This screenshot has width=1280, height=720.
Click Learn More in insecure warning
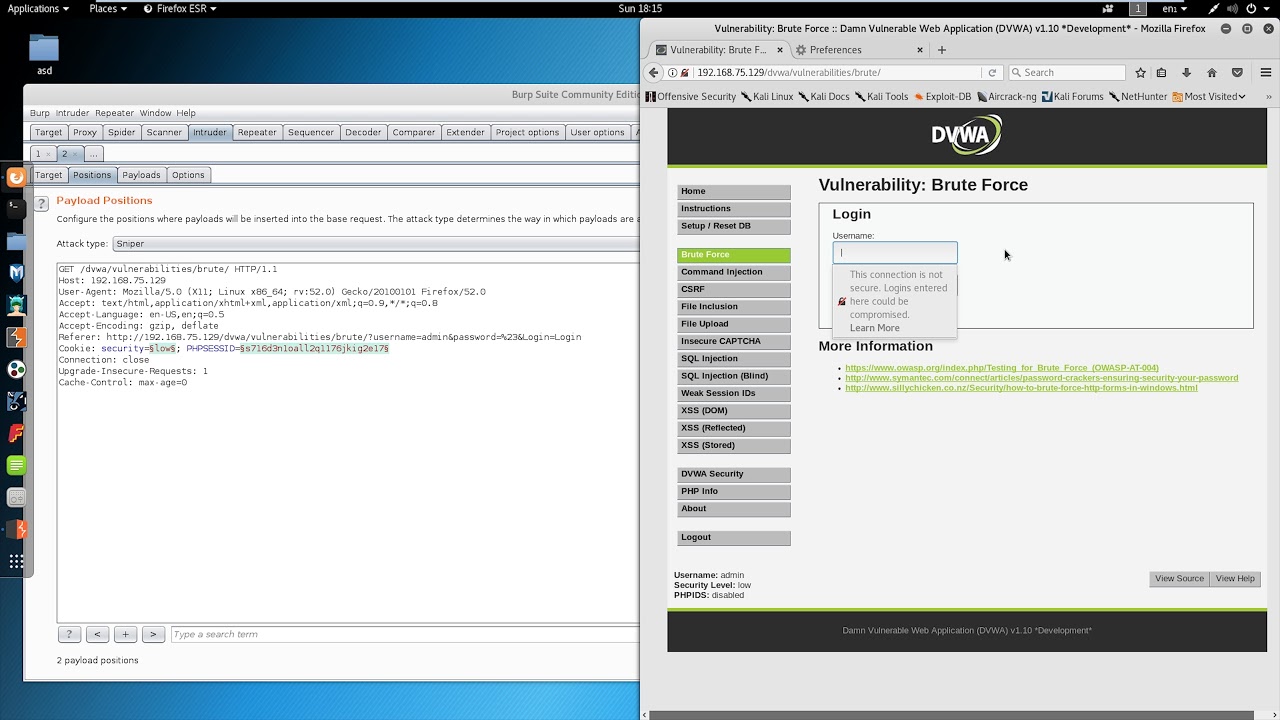875,328
